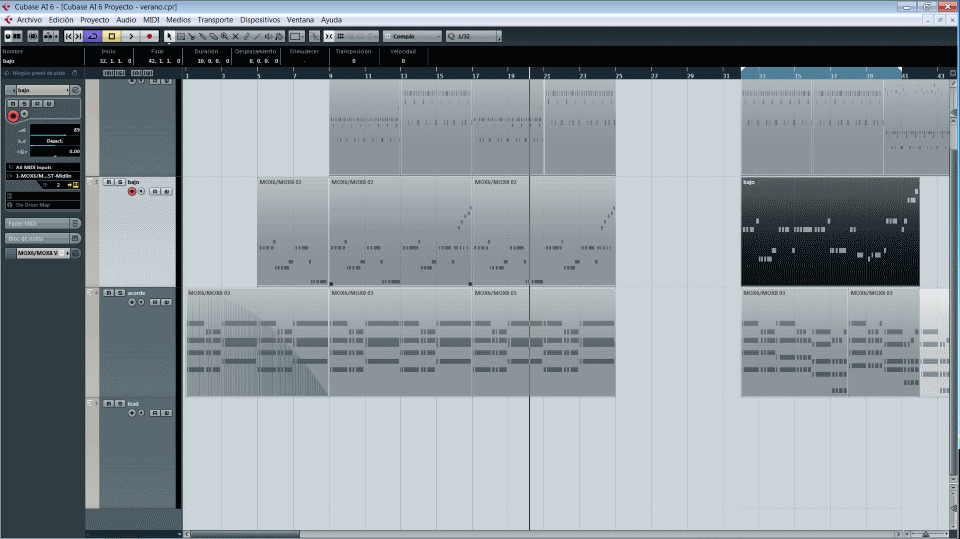Image resolution: width=960 pixels, height=539 pixels.
Task: Open the Archivo menu
Action: click(29, 20)
